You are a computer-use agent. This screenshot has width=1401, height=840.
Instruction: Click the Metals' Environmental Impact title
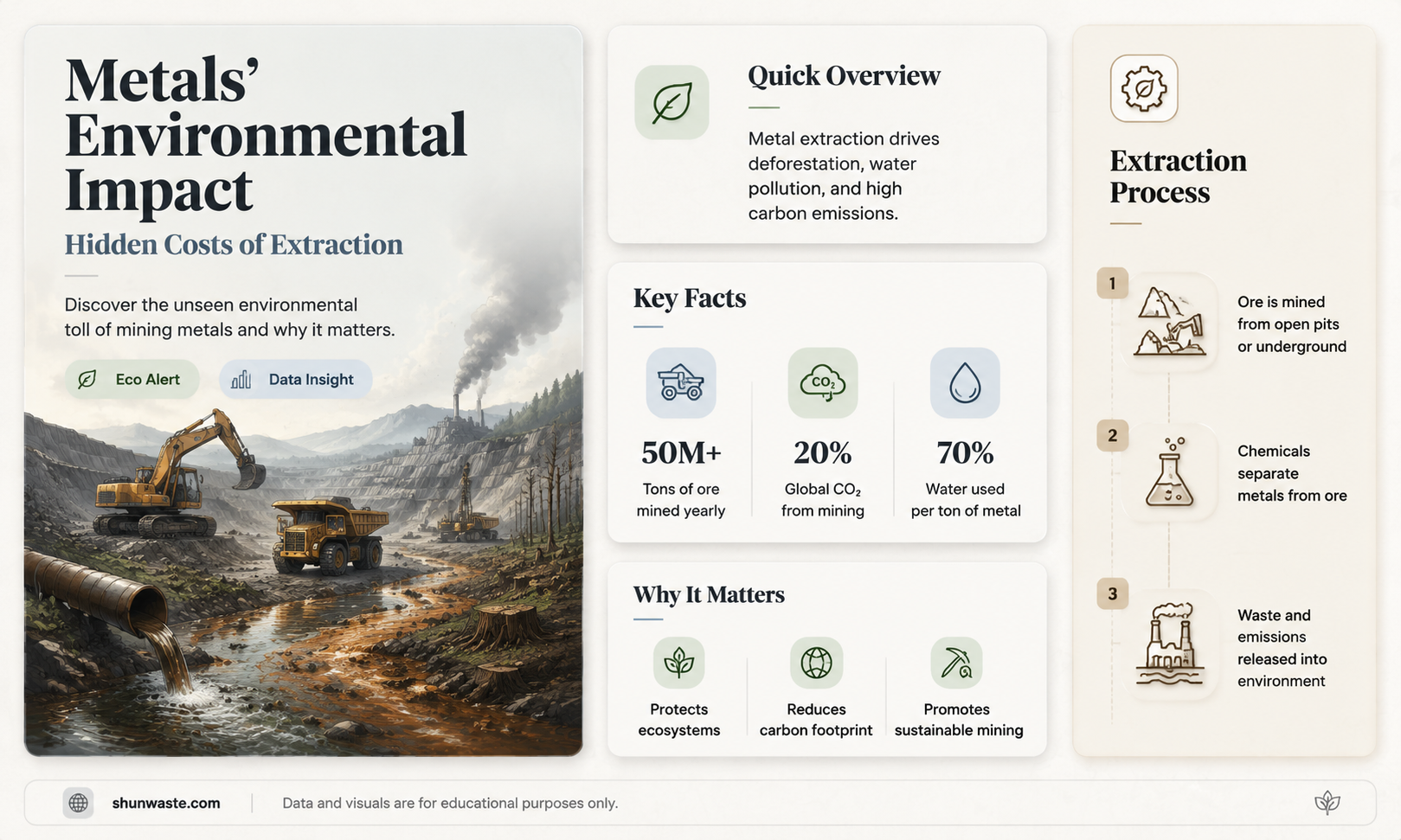(x=266, y=135)
